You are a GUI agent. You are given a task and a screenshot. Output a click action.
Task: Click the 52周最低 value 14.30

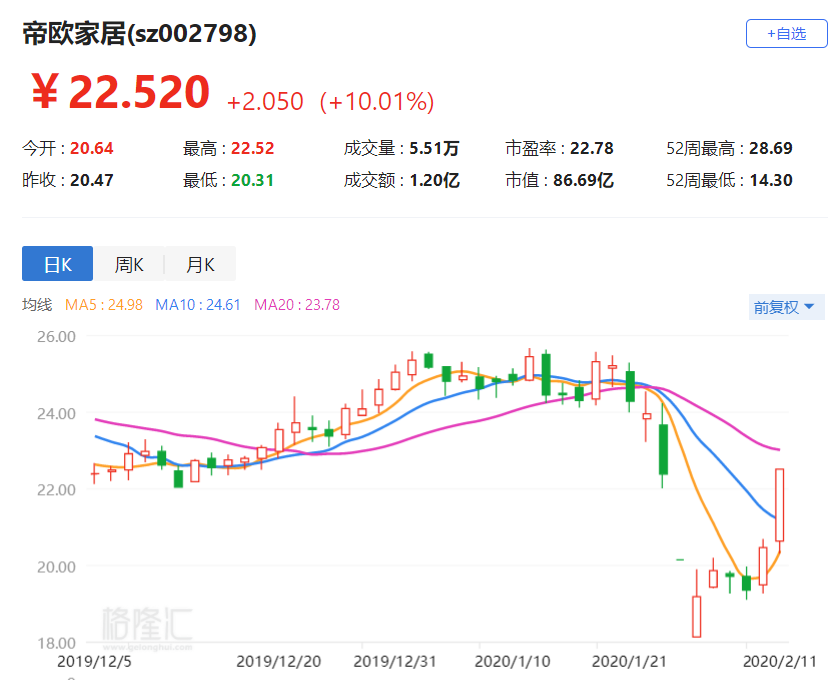coord(771,180)
